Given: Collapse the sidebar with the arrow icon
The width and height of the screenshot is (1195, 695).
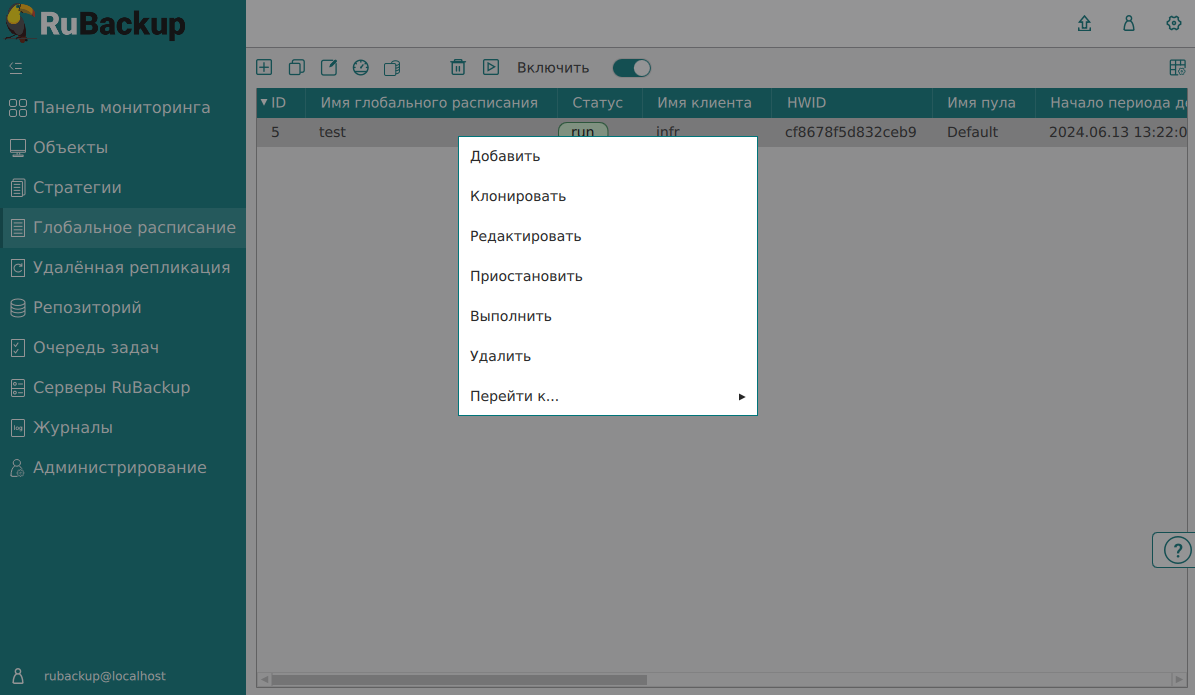Looking at the screenshot, I should click(x=15, y=68).
